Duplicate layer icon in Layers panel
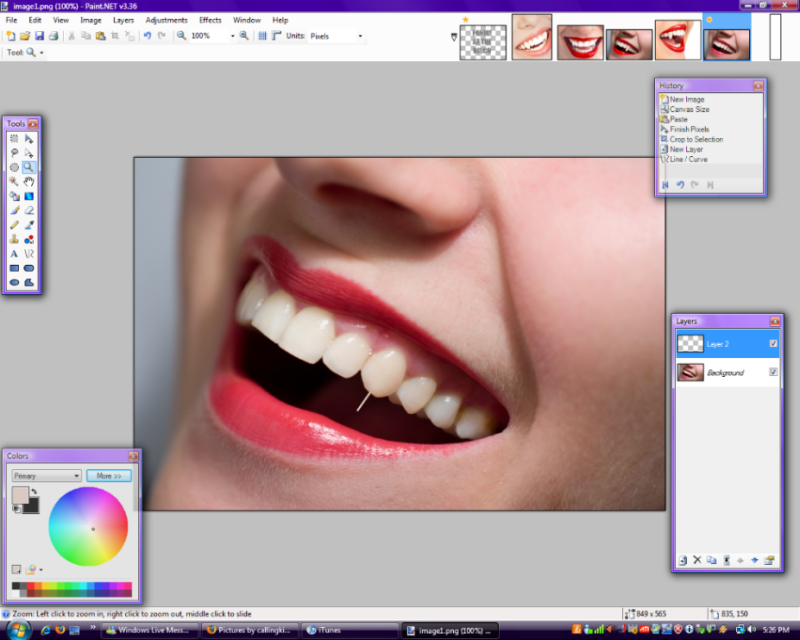 coord(711,560)
